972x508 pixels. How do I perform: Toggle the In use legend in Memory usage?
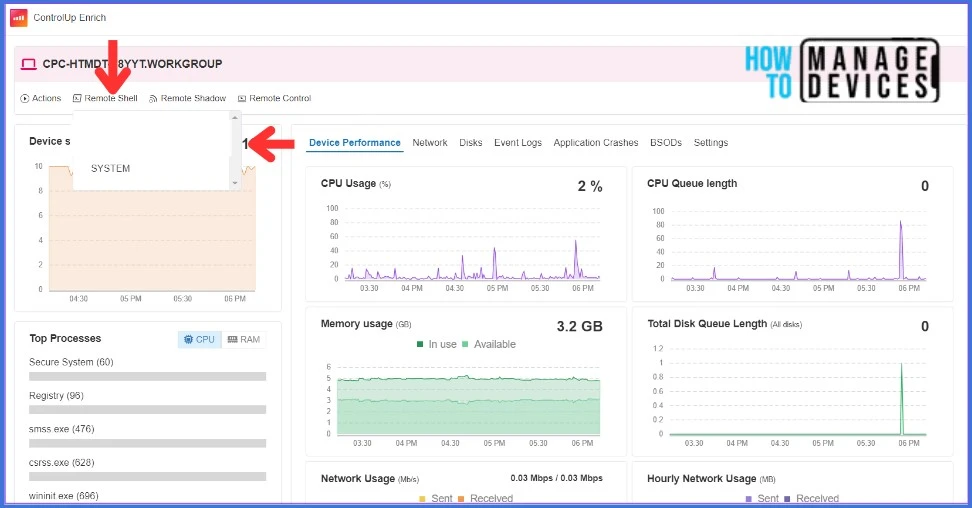(437, 344)
